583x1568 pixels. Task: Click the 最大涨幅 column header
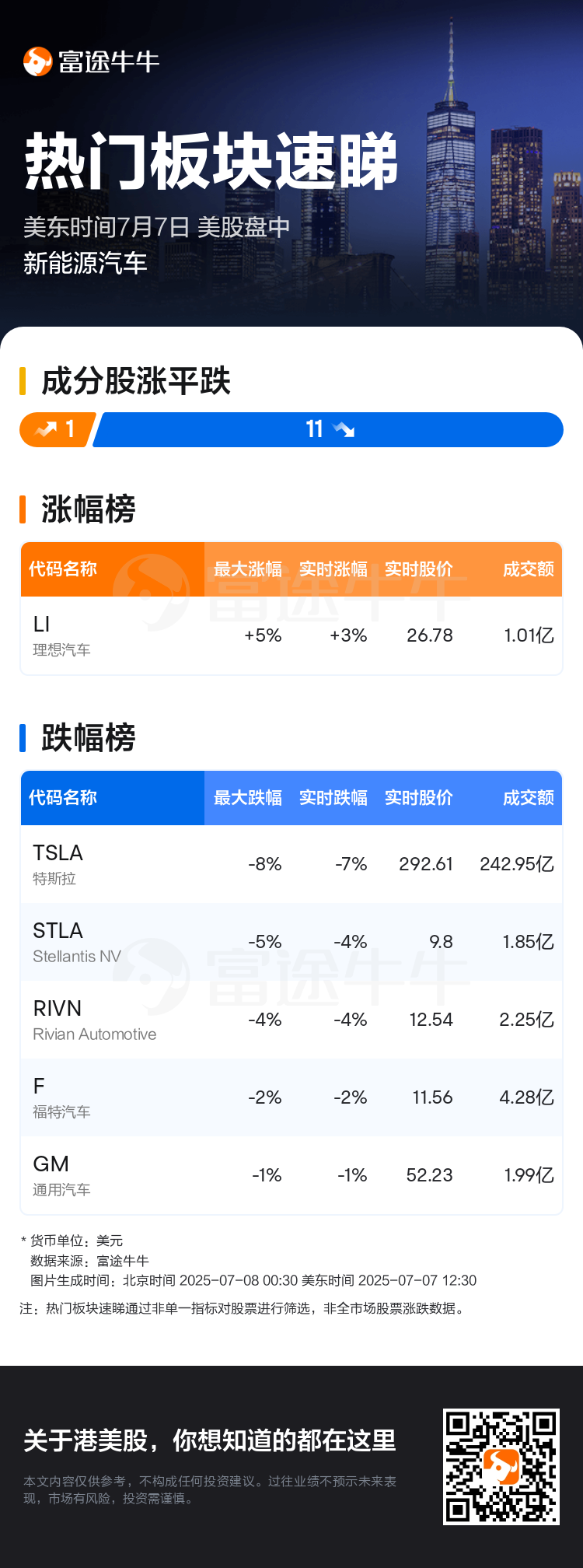click(248, 569)
